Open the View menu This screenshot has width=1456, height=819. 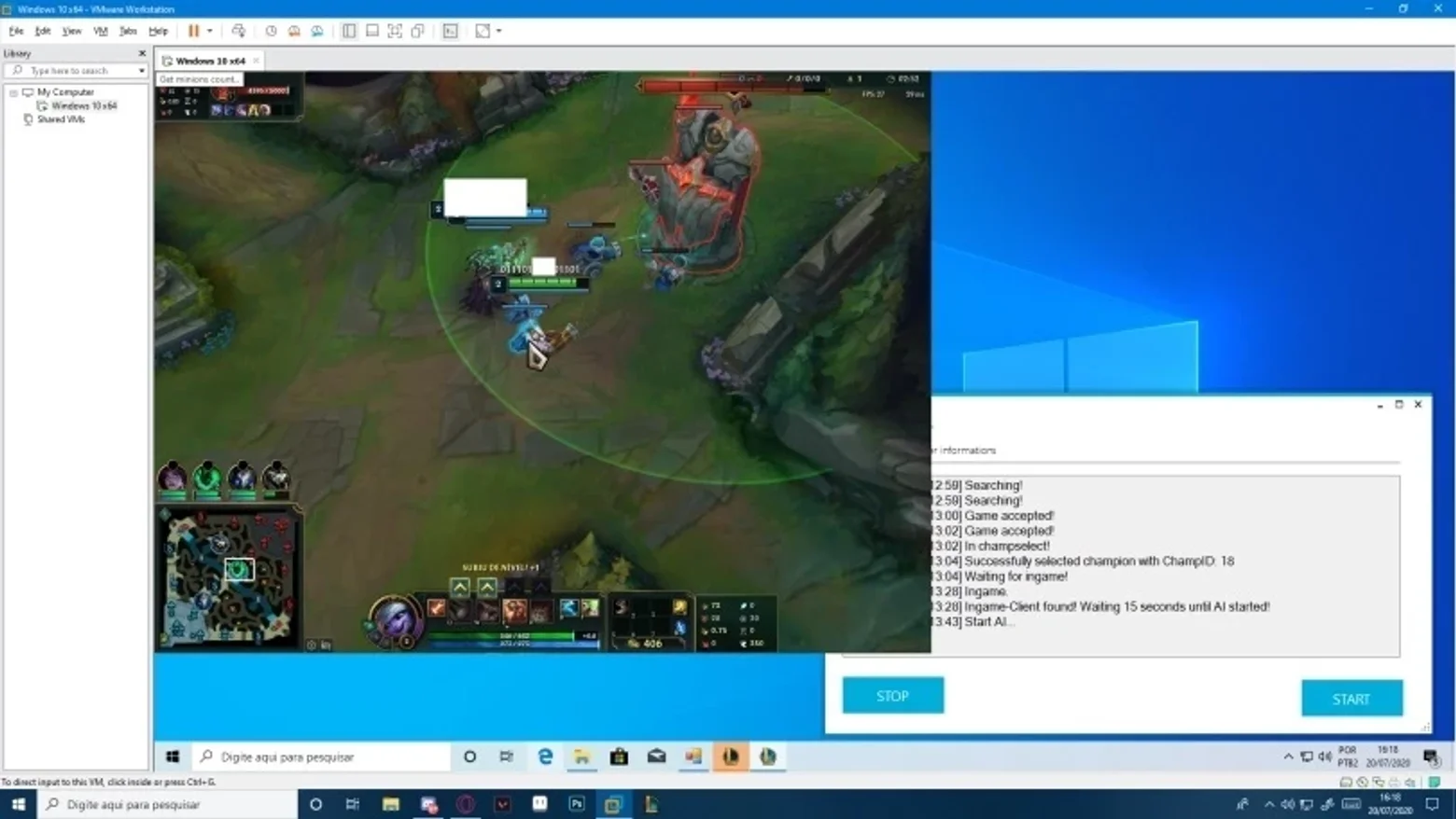click(72, 31)
